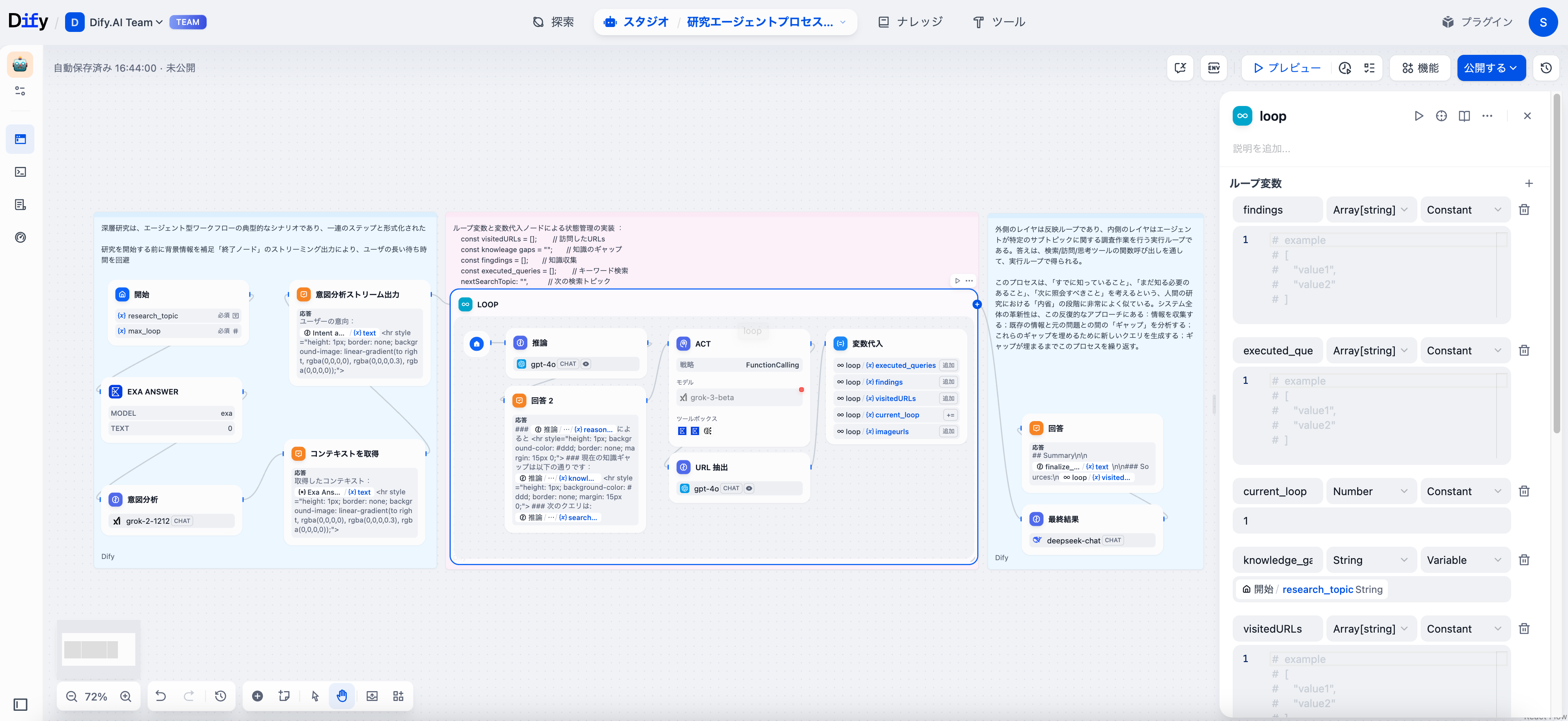The width and height of the screenshot is (1568, 721).
Task: Open the ナレッジ tab
Action: point(910,22)
